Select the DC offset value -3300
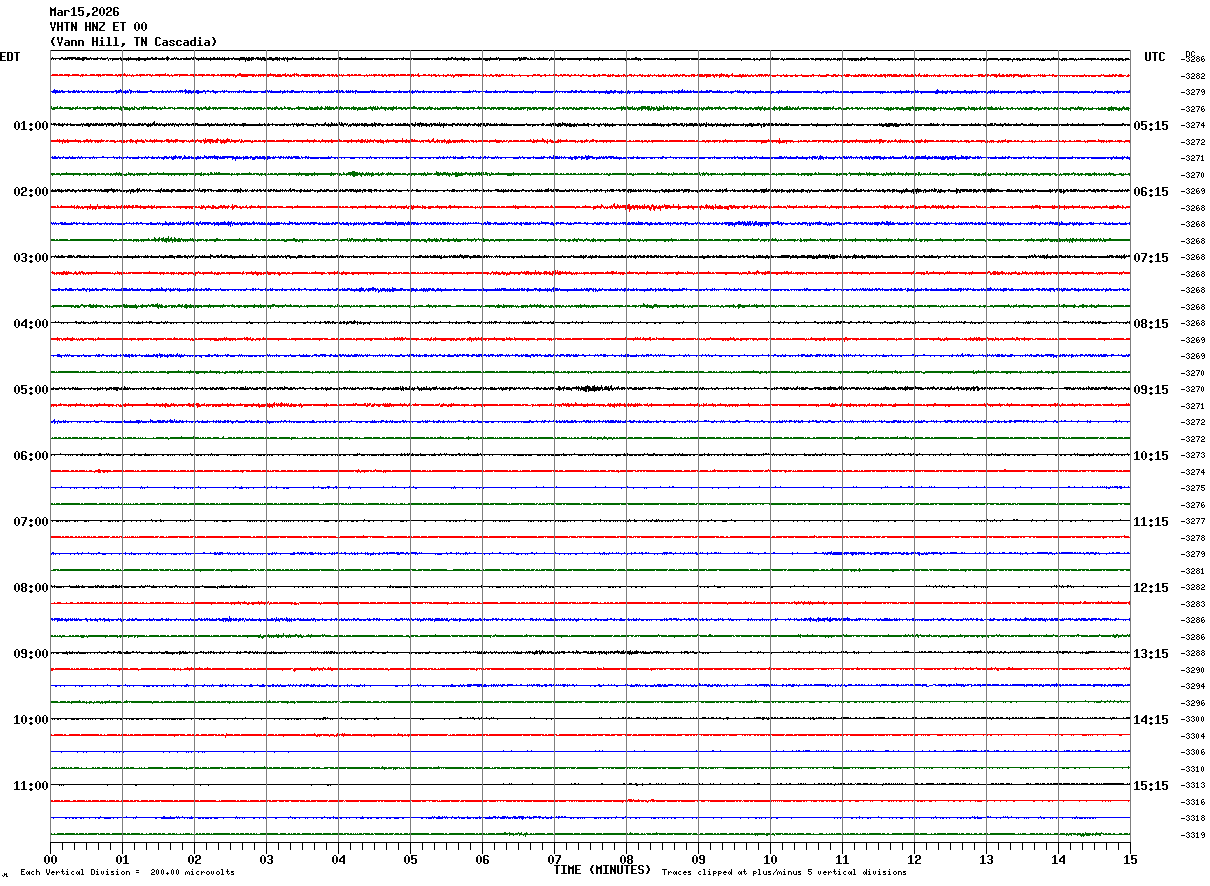 pos(1193,720)
